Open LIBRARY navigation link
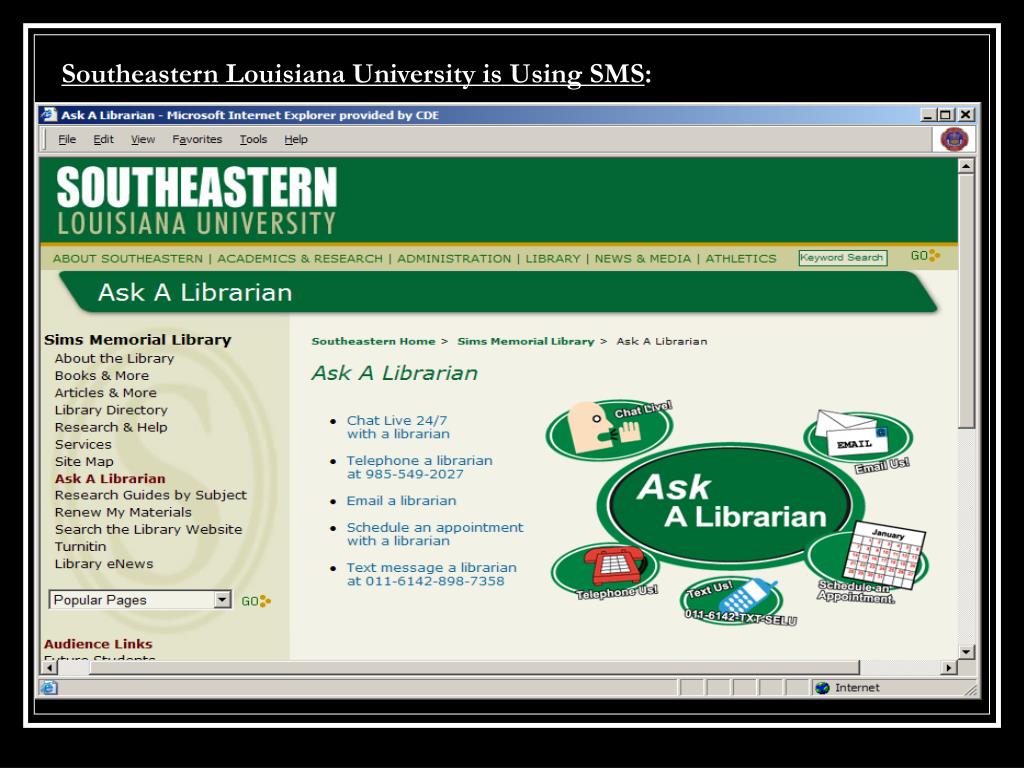 tap(552, 259)
